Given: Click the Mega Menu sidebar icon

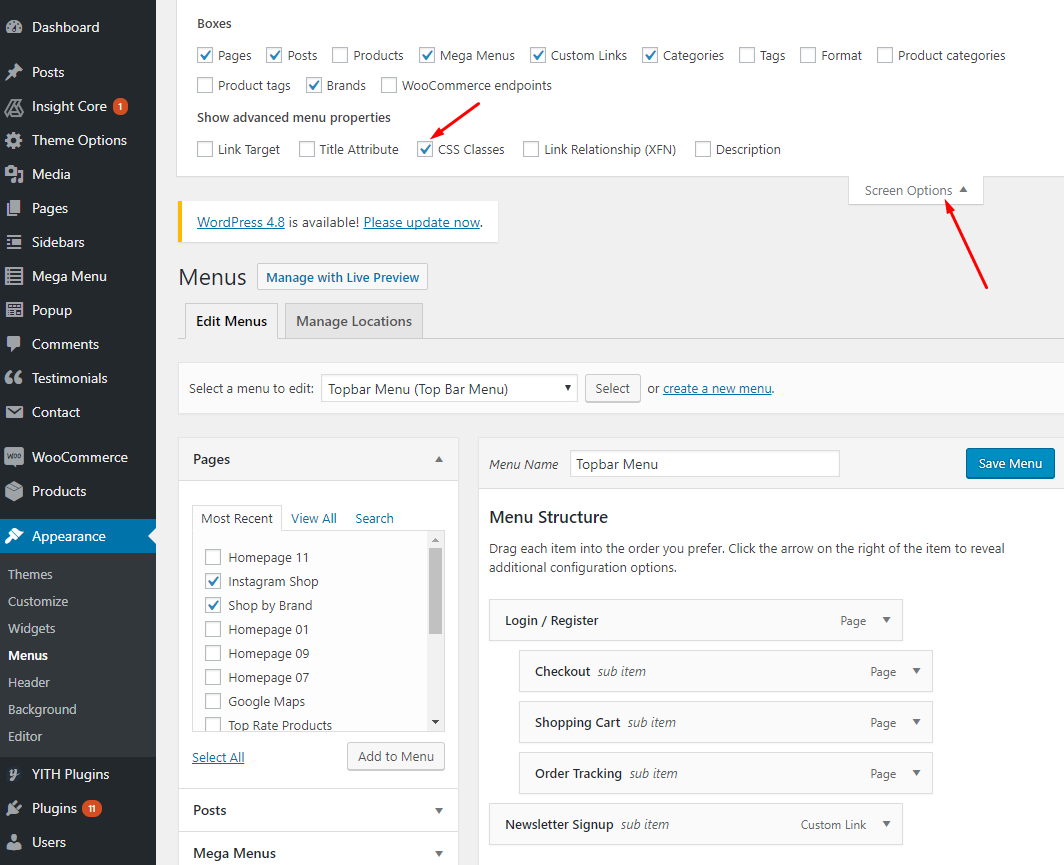Looking at the screenshot, I should 14,276.
